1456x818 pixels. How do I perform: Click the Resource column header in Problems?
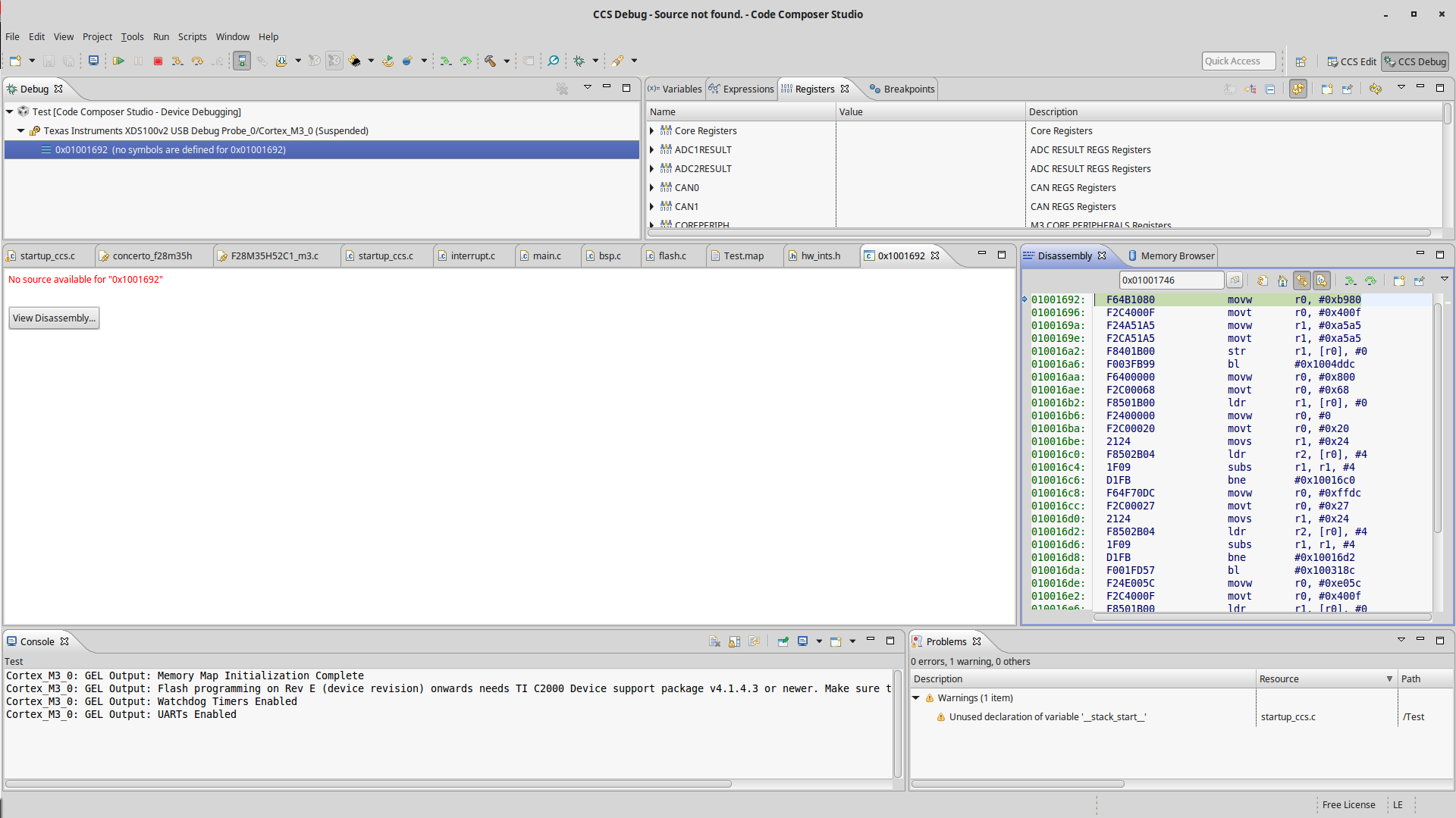(x=1326, y=679)
